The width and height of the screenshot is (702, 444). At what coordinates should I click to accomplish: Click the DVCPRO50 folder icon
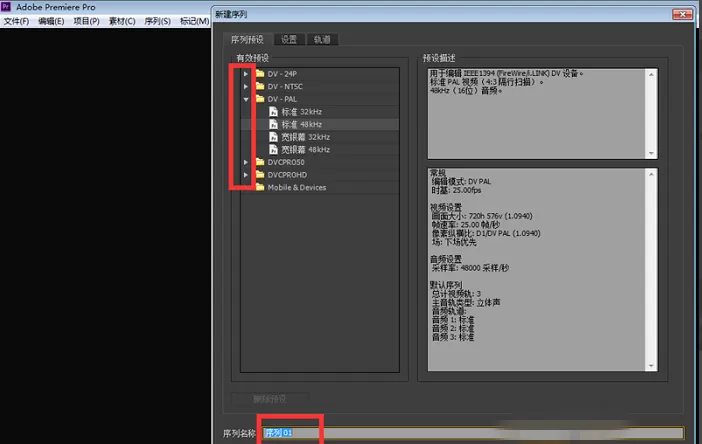[260, 162]
